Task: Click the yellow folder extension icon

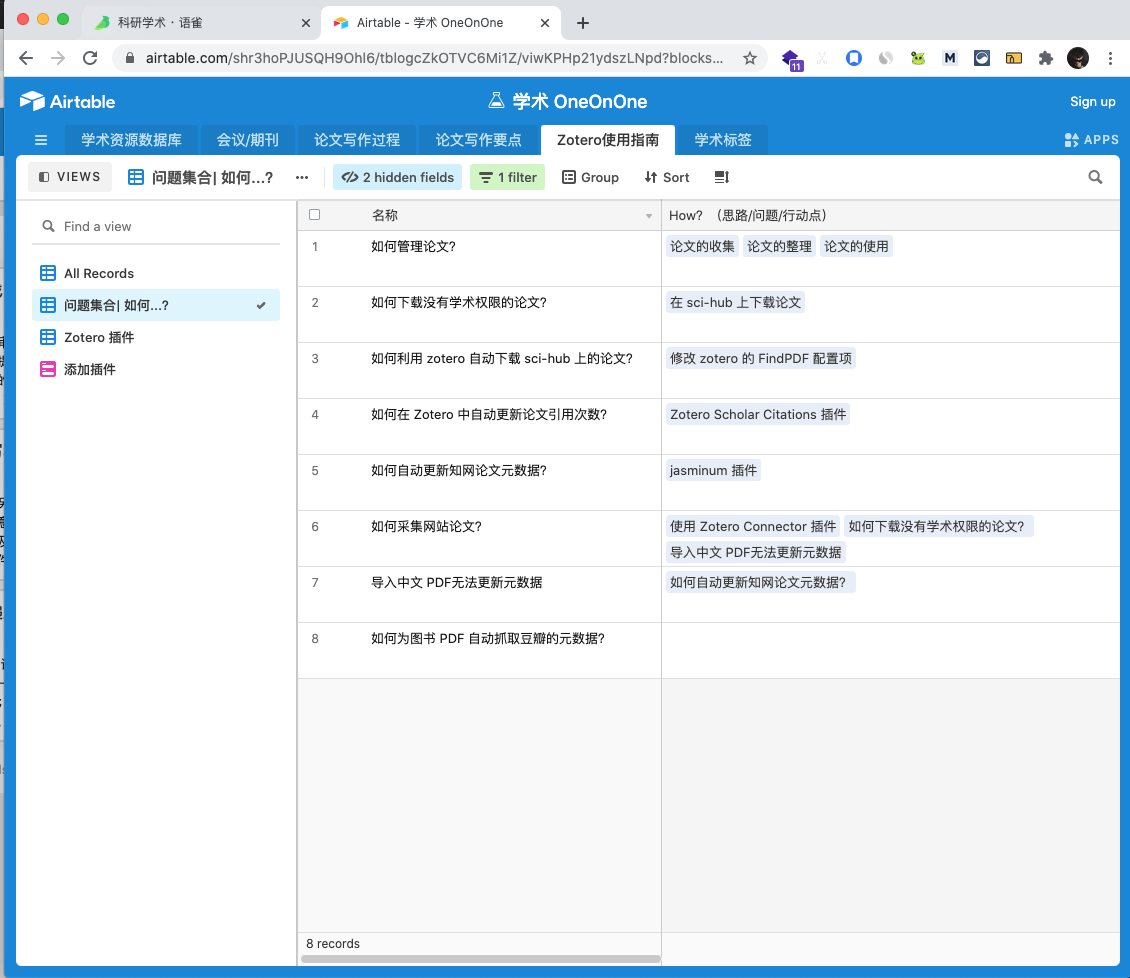Action: tap(1014, 58)
